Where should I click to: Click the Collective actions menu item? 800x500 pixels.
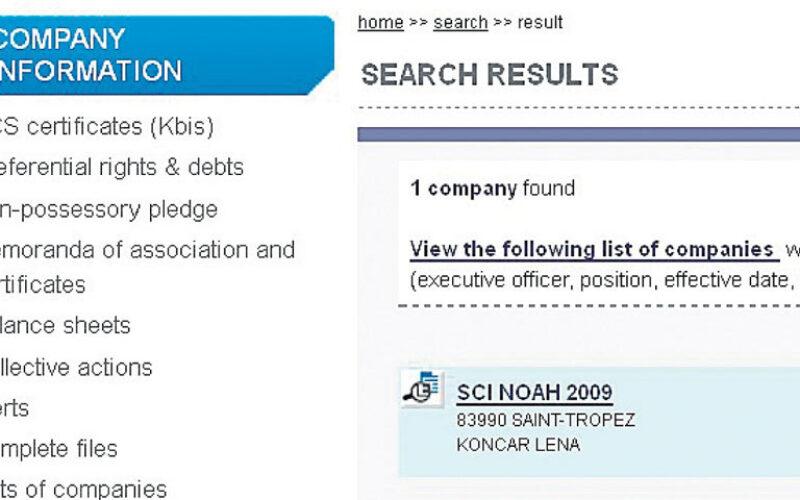[76, 367]
